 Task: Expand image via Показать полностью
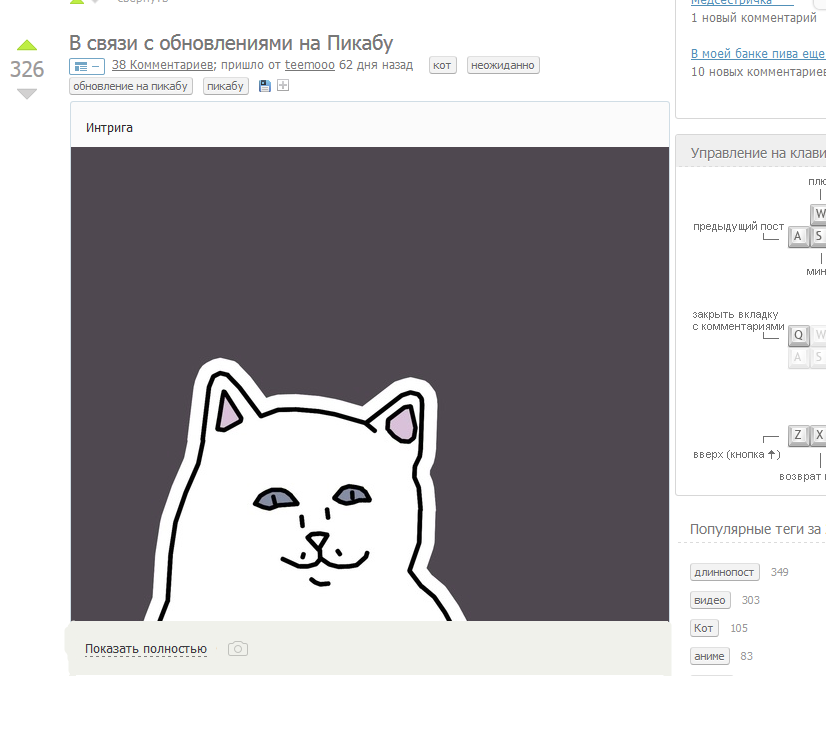146,649
